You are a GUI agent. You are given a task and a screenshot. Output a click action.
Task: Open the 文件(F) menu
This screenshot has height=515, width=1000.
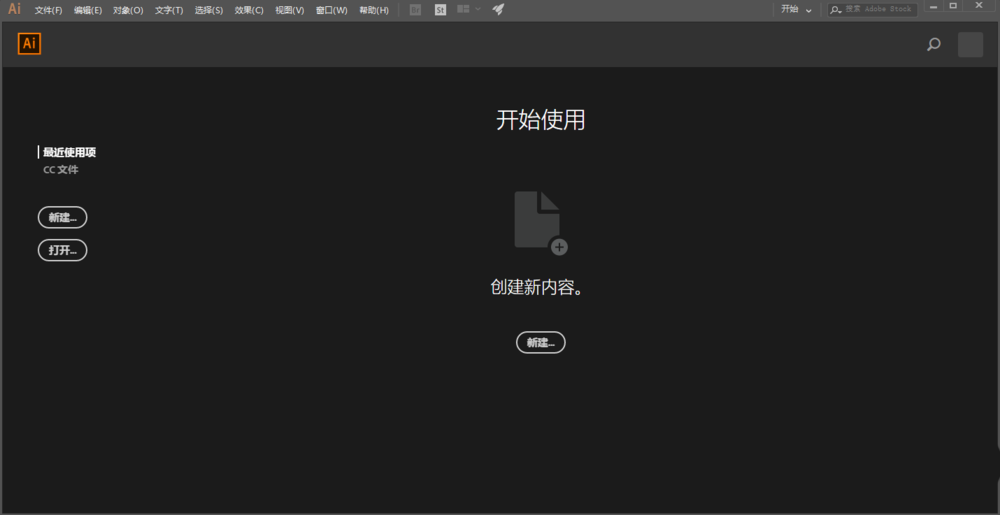[x=48, y=10]
